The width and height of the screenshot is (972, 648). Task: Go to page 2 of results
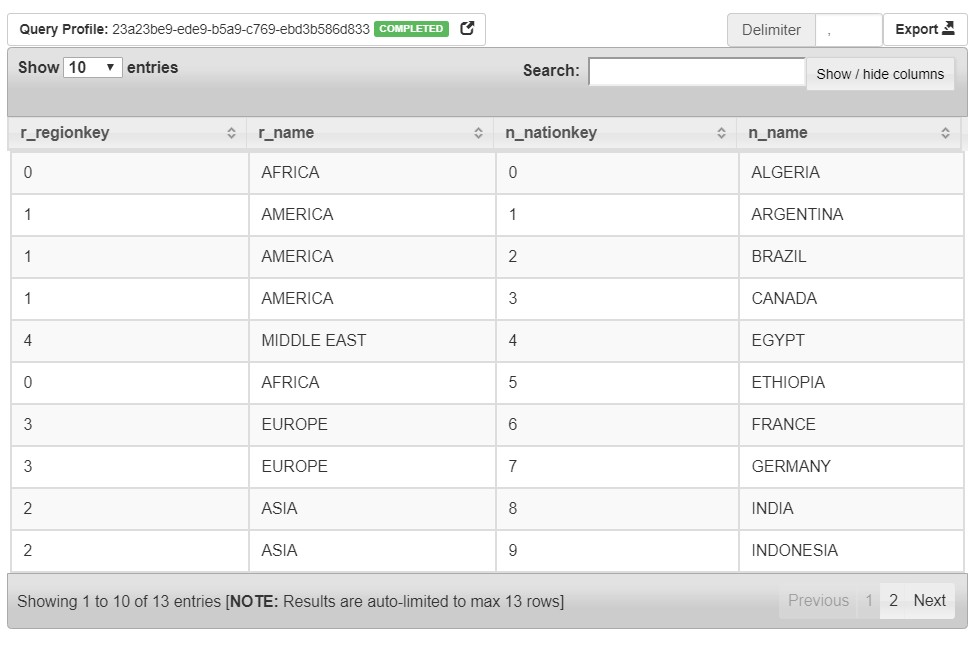click(x=893, y=600)
